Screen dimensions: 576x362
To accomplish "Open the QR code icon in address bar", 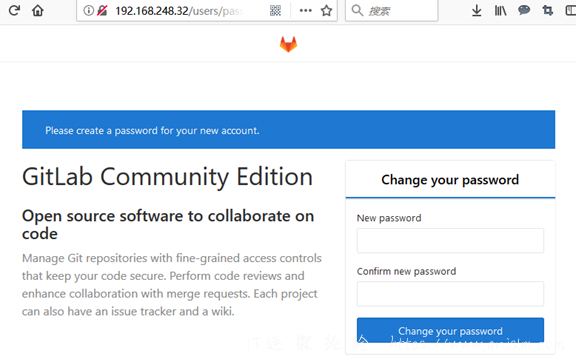I will 275,10.
